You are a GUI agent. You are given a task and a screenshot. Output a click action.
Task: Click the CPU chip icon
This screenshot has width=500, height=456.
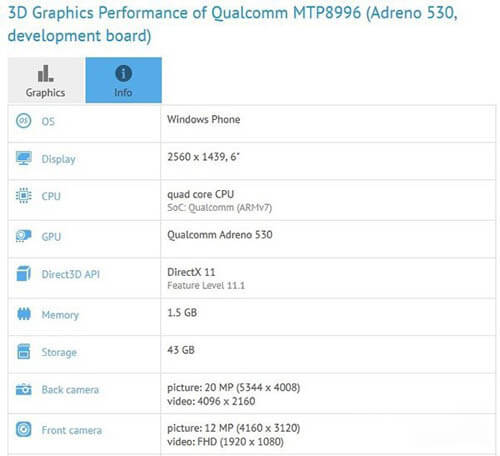click(x=24, y=196)
